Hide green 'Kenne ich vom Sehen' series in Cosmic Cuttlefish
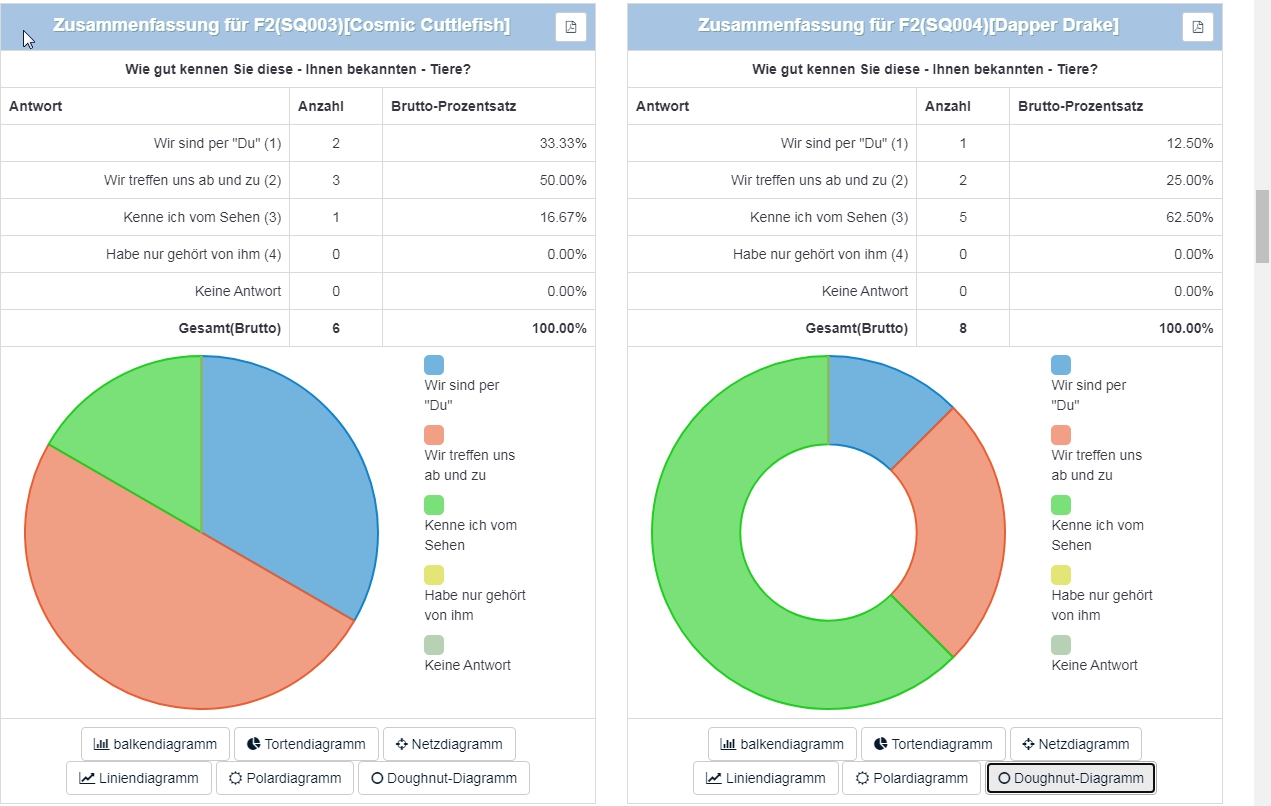1271x806 pixels. 434,505
